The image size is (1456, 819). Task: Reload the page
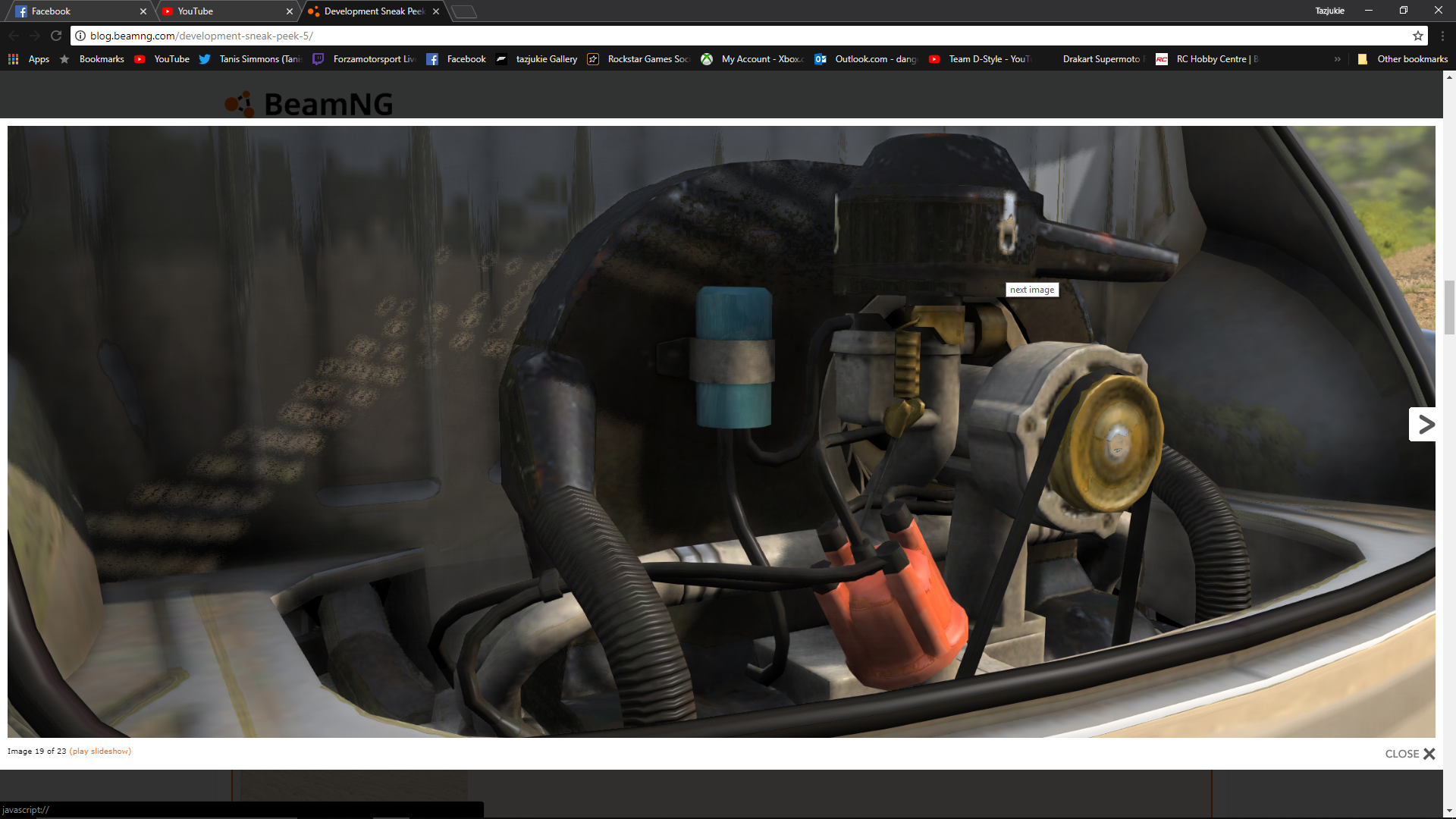click(55, 36)
